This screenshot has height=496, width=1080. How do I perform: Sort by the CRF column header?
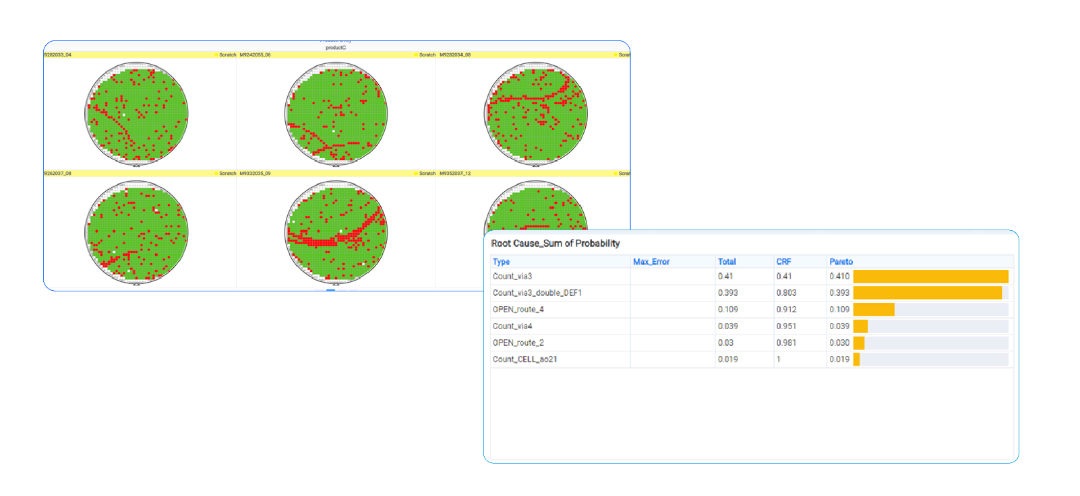pyautogui.click(x=783, y=262)
